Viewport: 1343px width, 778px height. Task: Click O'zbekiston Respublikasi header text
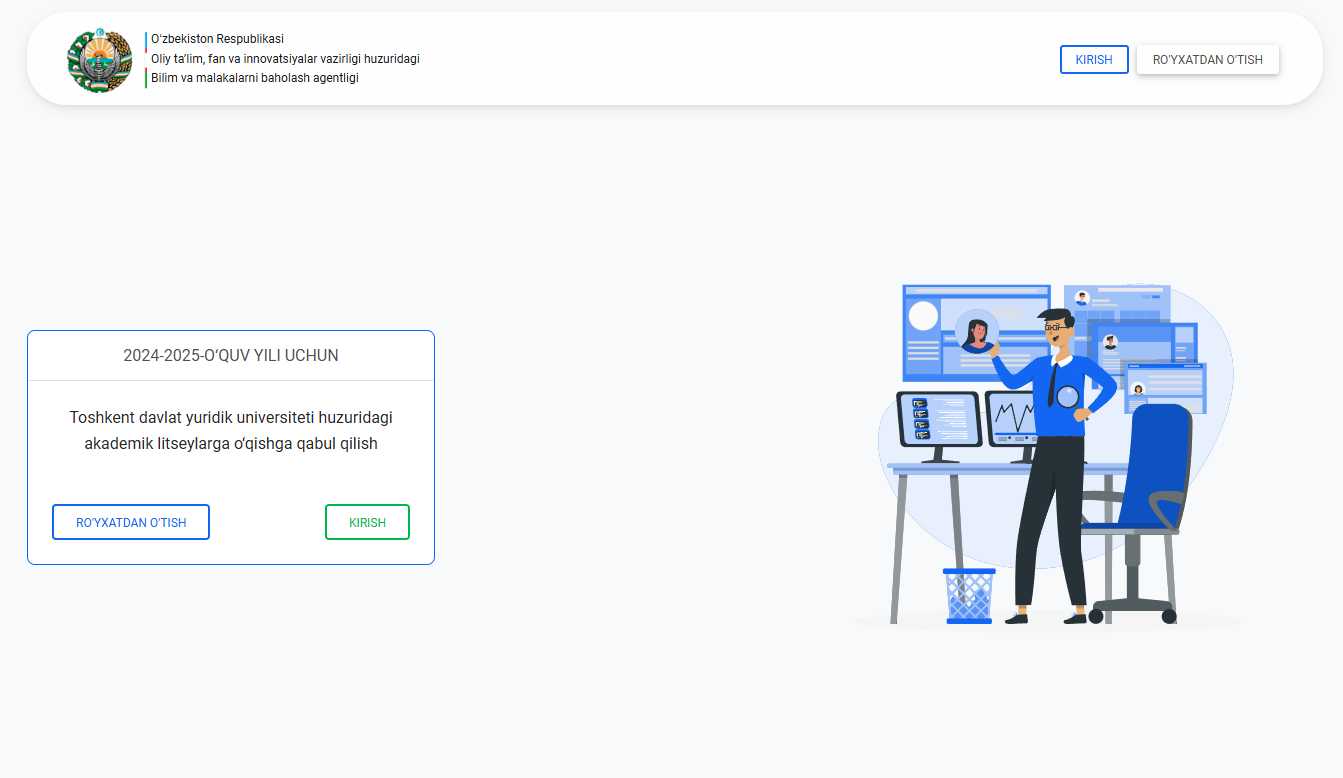click(217, 39)
